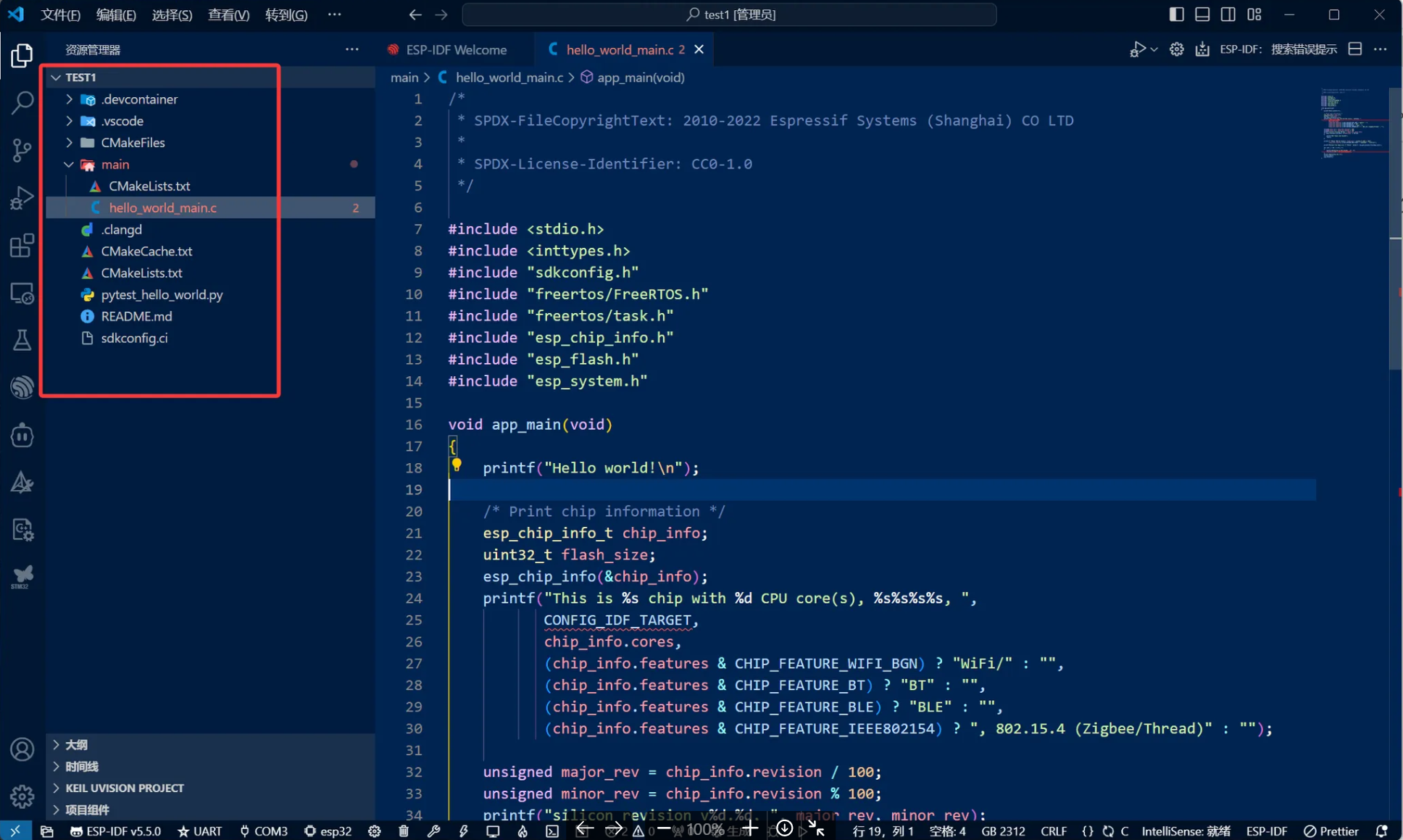Toggle secondary side bar layout button
Screen dimensions: 1403x840
coord(1228,14)
